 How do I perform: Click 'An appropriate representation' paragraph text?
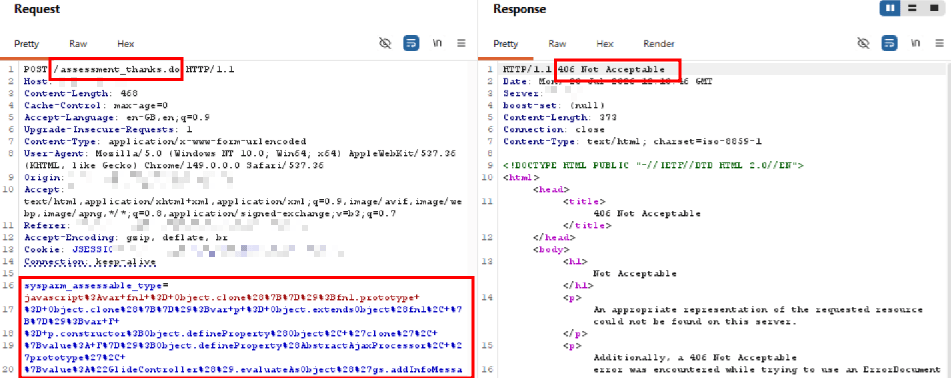tap(758, 316)
